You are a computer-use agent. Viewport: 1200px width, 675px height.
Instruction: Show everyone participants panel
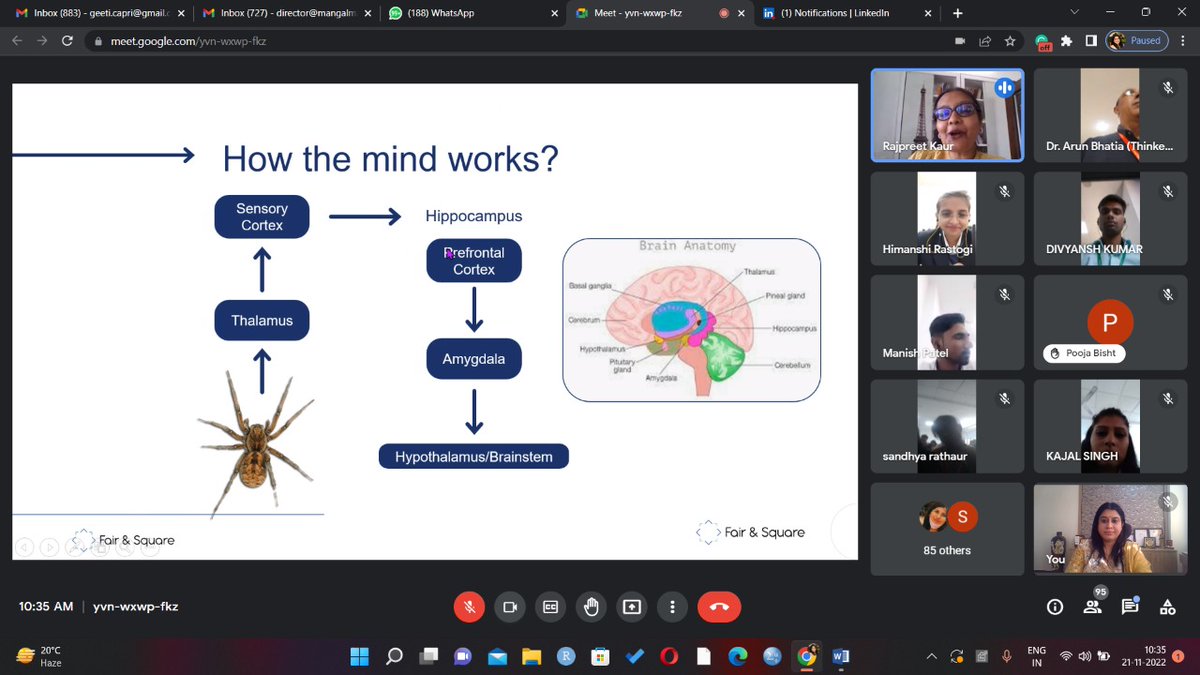coord(1092,606)
